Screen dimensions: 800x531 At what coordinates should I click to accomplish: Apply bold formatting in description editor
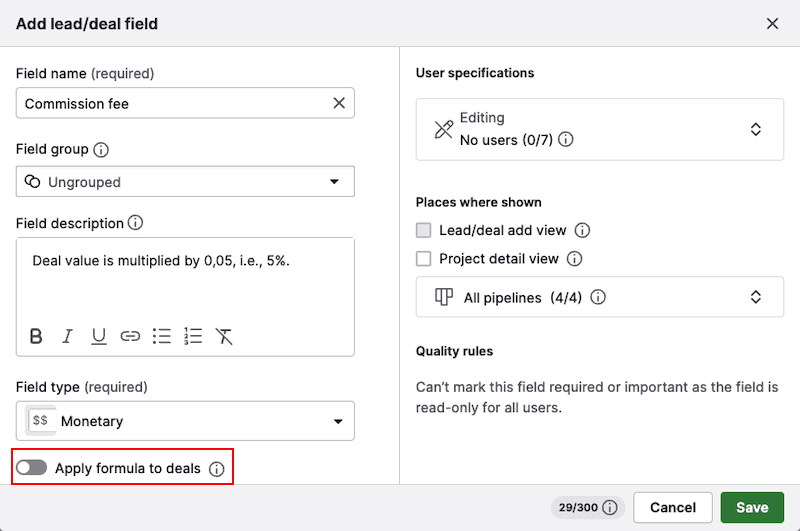pyautogui.click(x=36, y=336)
